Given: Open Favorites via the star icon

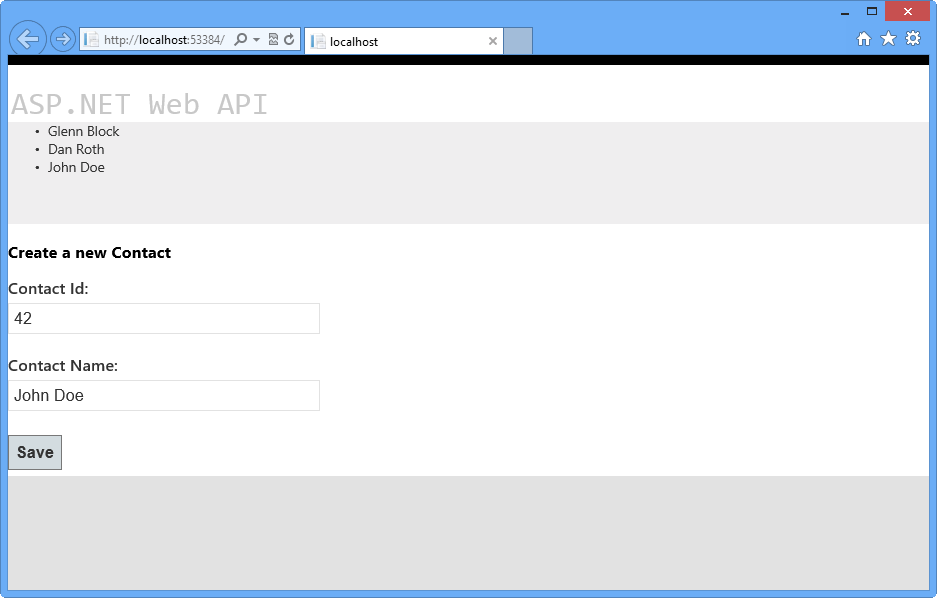Looking at the screenshot, I should pos(888,38).
